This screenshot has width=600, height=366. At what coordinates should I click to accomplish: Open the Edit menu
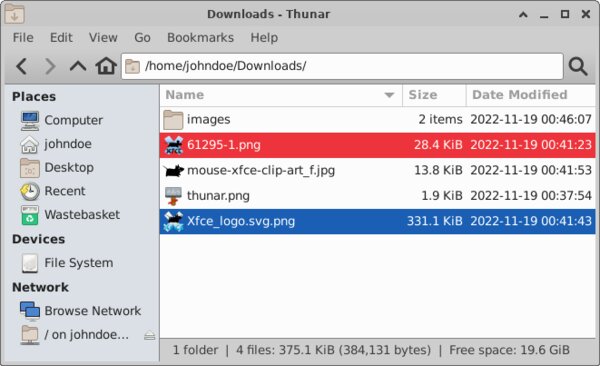point(61,38)
